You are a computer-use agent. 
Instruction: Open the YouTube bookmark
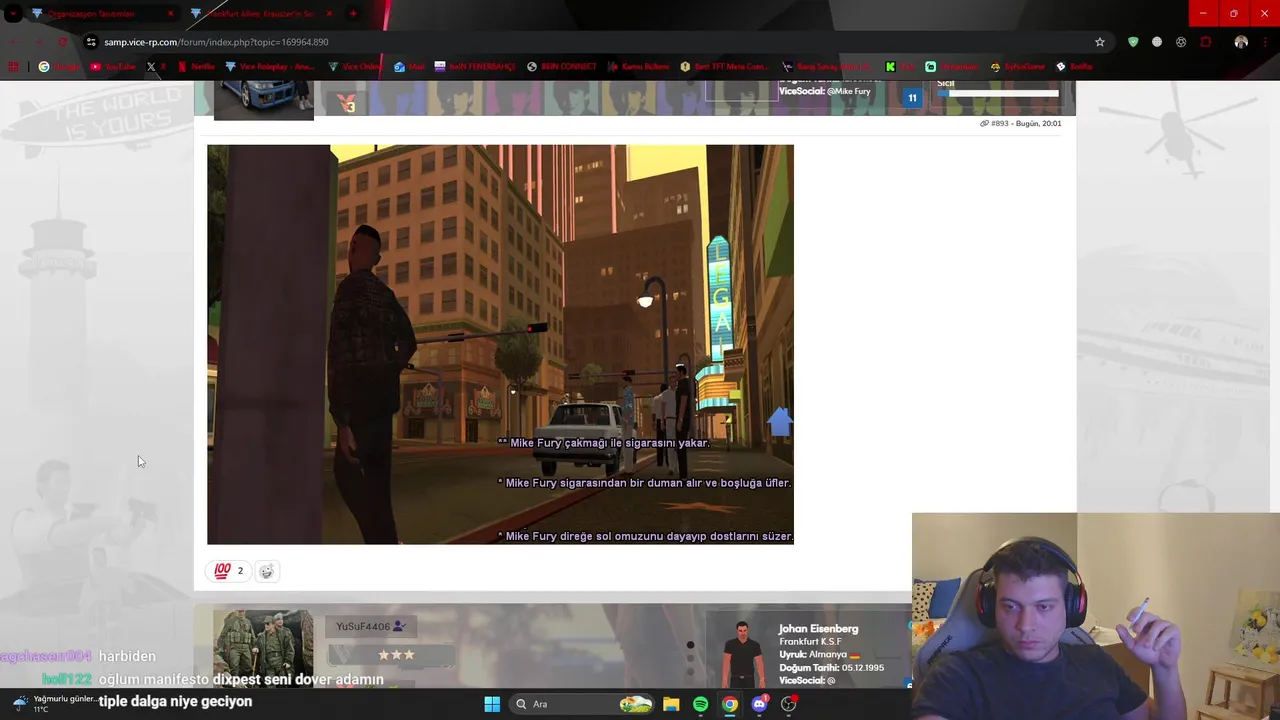point(113,67)
